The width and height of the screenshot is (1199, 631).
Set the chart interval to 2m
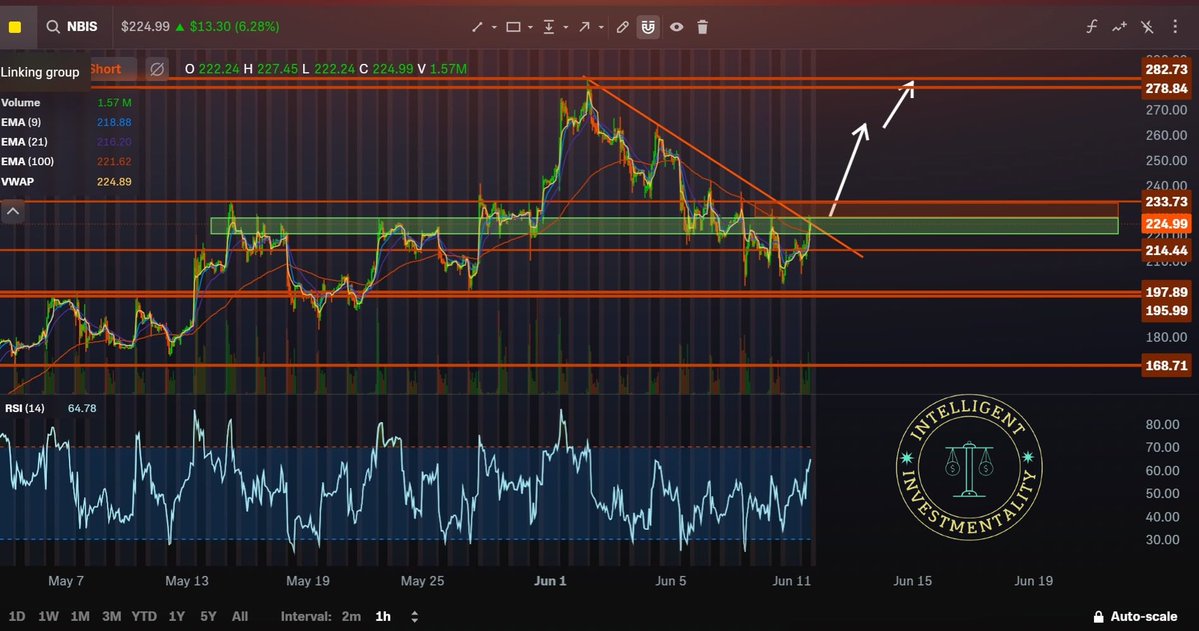tap(351, 616)
